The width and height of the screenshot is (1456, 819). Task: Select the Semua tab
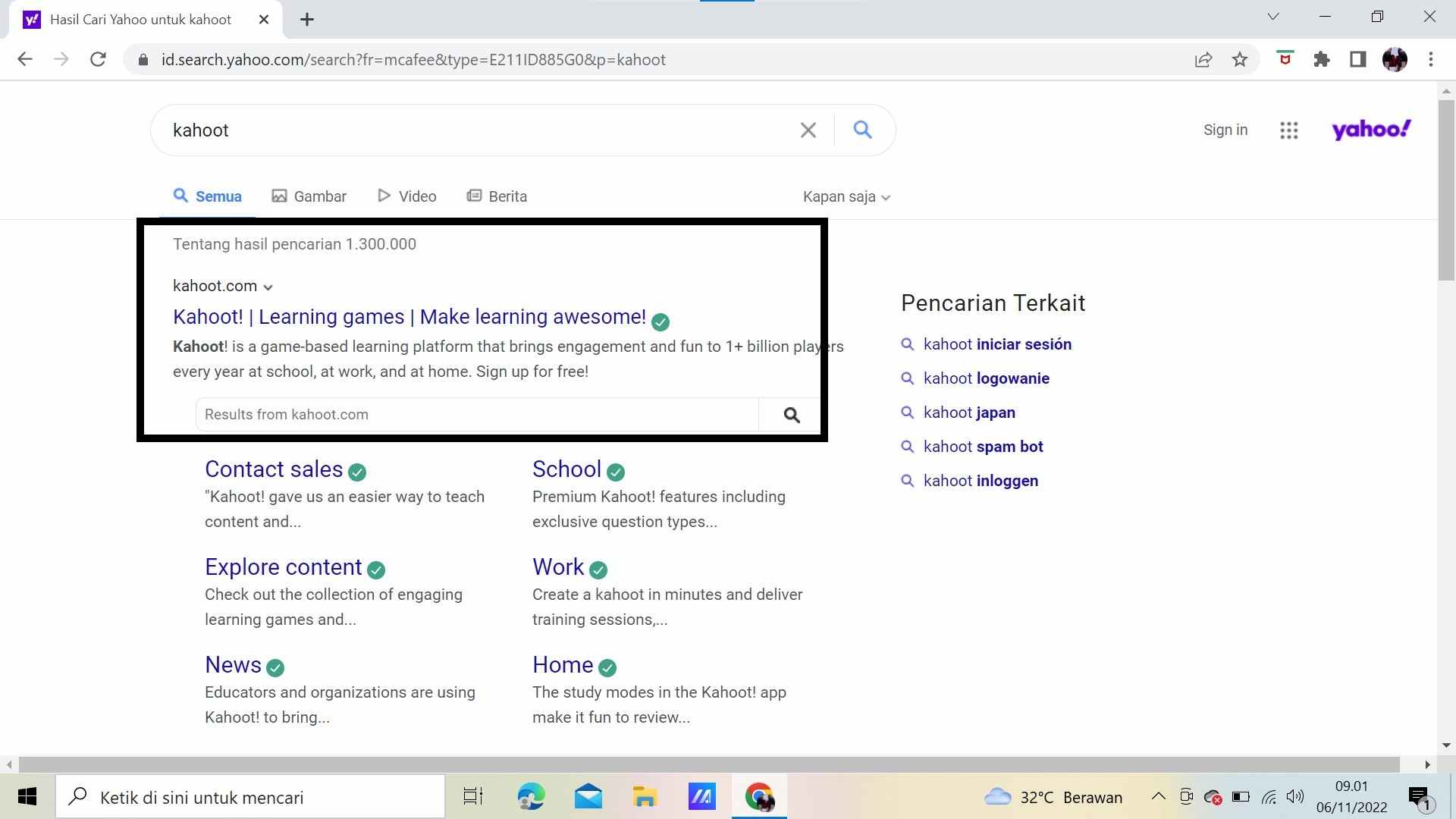(207, 196)
